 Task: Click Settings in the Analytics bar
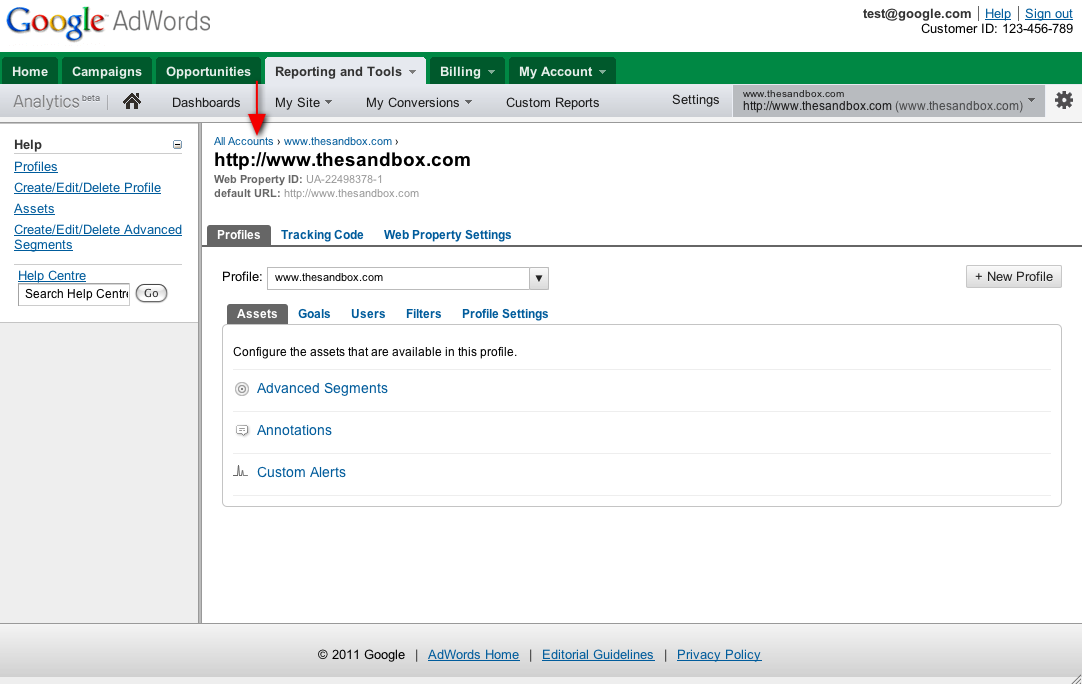click(696, 99)
